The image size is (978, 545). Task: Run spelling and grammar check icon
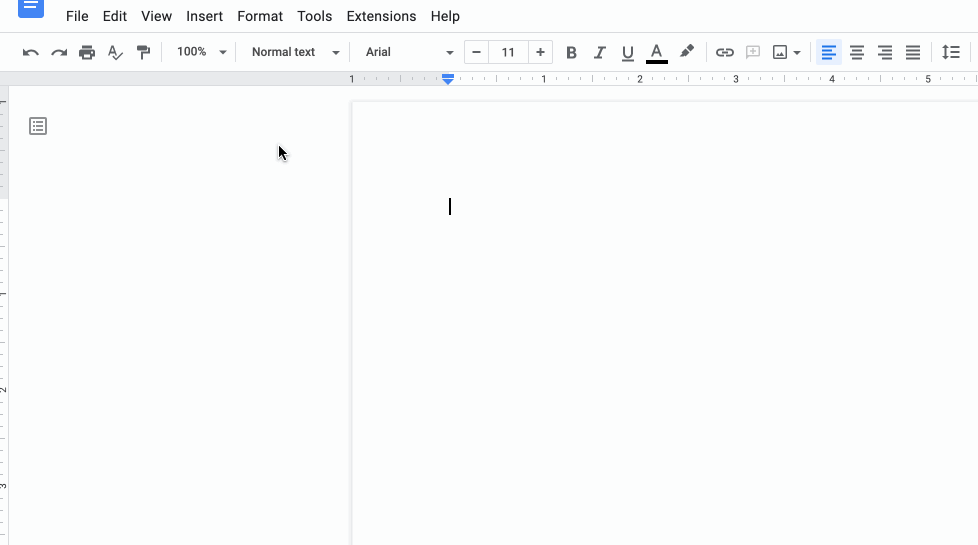pyautogui.click(x=115, y=52)
